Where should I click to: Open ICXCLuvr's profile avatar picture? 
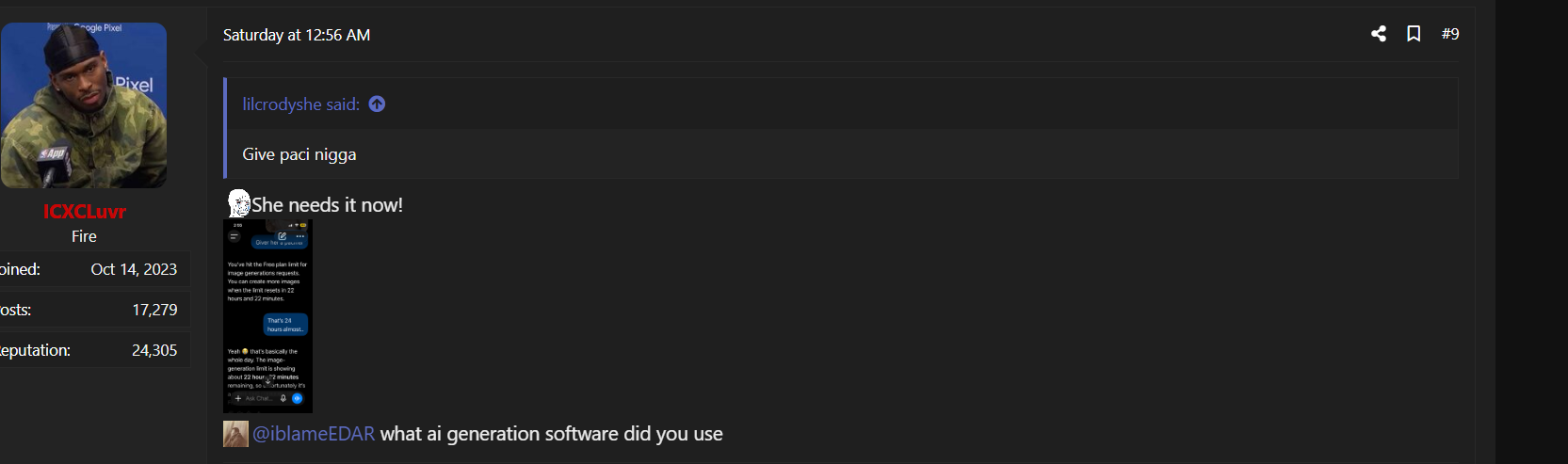point(84,105)
